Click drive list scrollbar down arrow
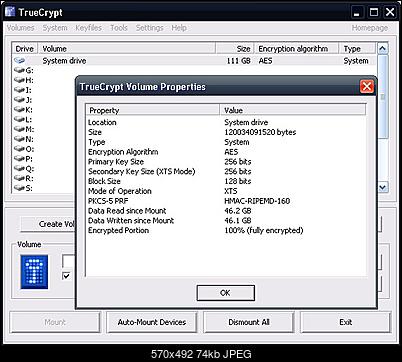Viewport: 402px width, 362px height. tap(383, 188)
